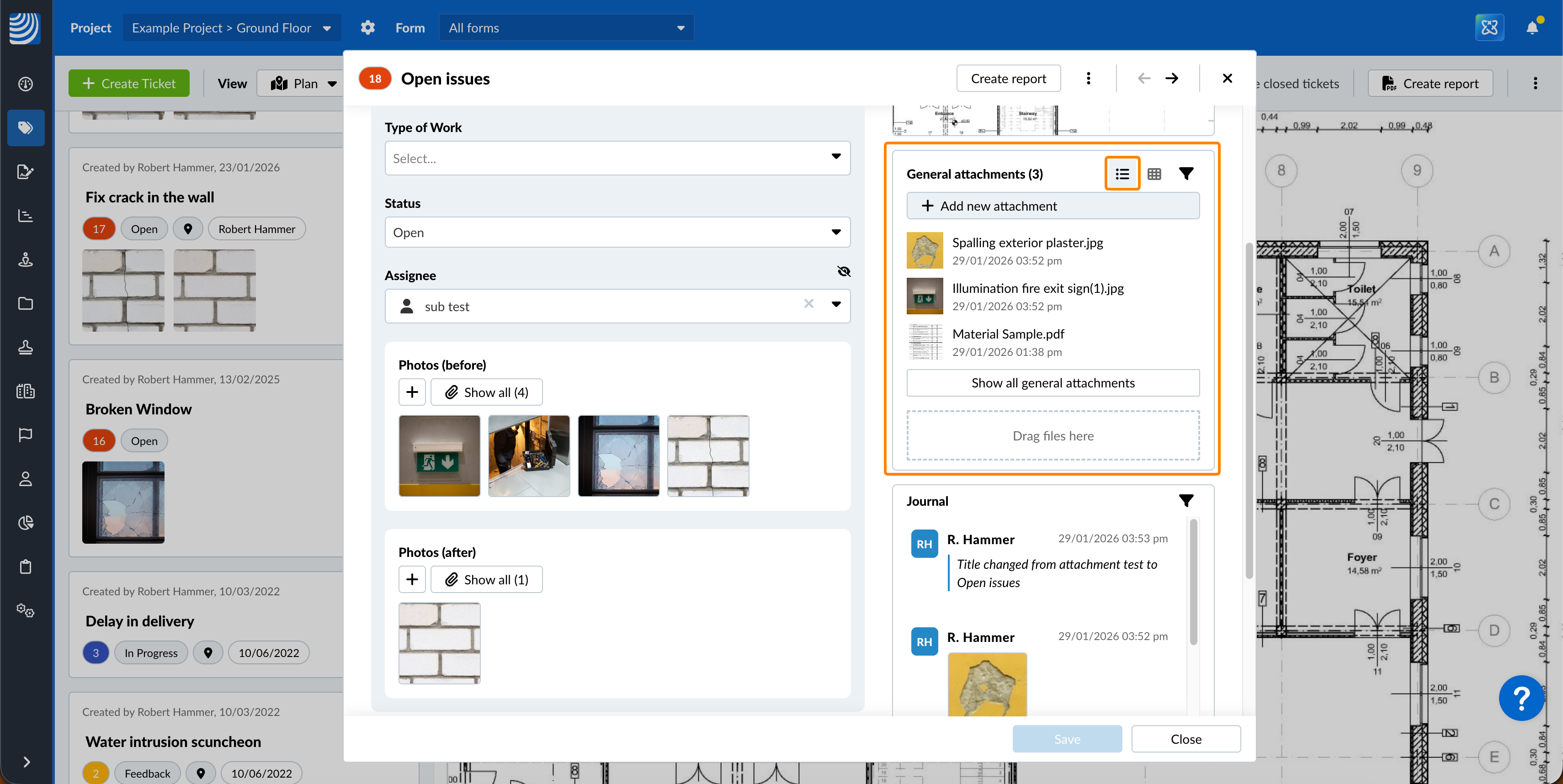Switch attachments to list view
Screen dimensions: 1563x784
[1122, 174]
